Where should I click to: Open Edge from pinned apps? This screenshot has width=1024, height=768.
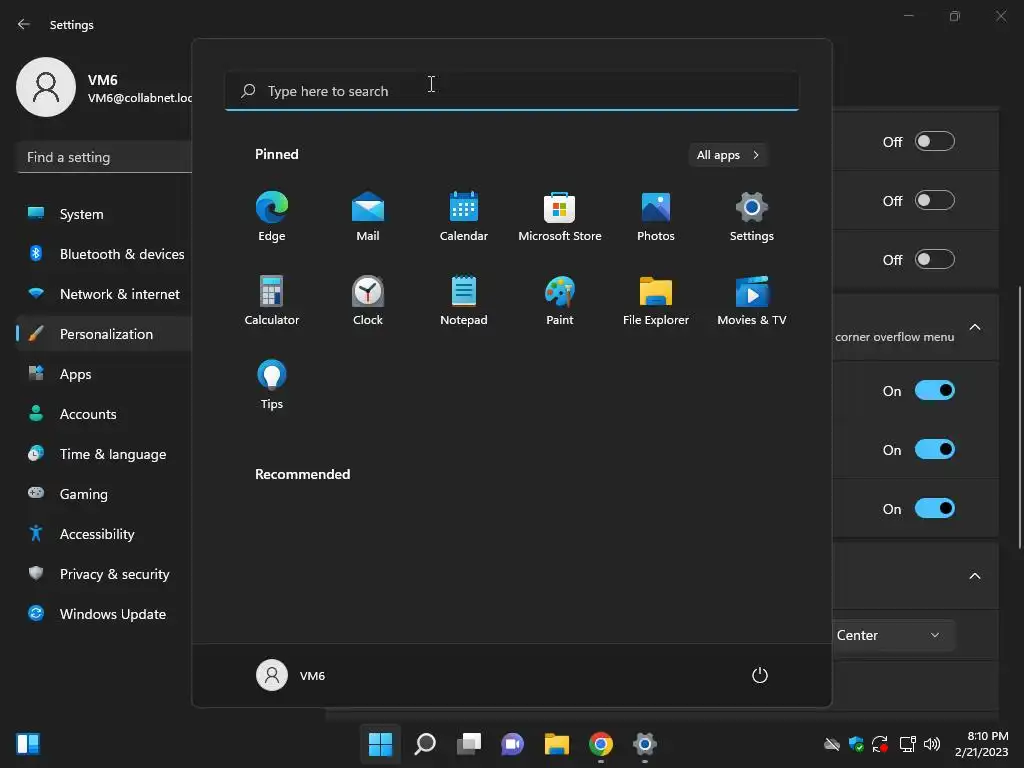(272, 216)
